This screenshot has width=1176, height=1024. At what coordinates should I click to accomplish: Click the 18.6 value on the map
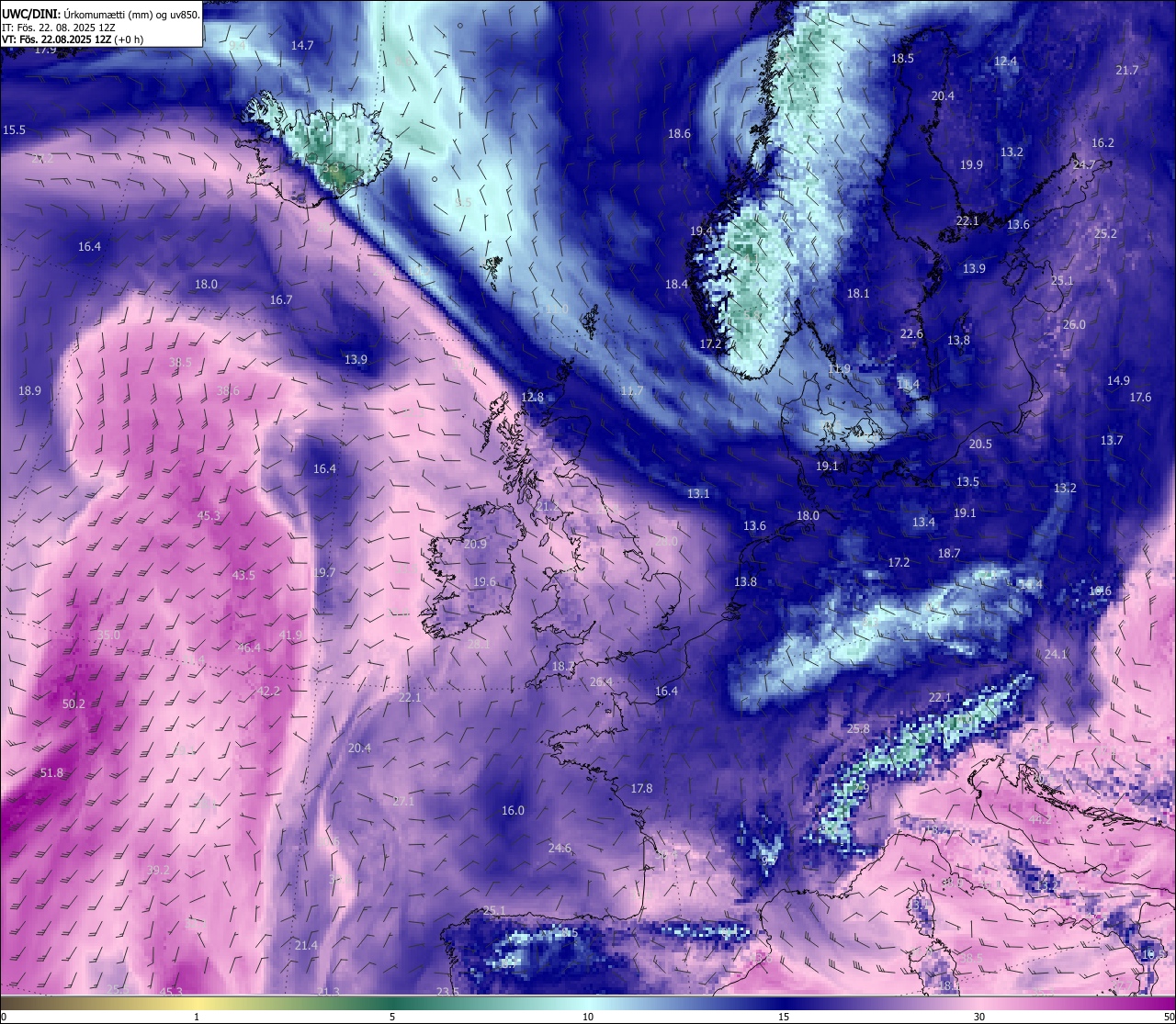tap(679, 134)
